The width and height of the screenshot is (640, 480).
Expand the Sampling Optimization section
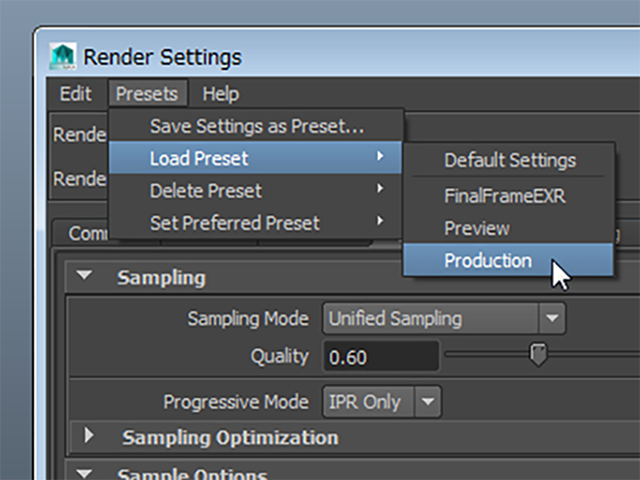(x=89, y=436)
